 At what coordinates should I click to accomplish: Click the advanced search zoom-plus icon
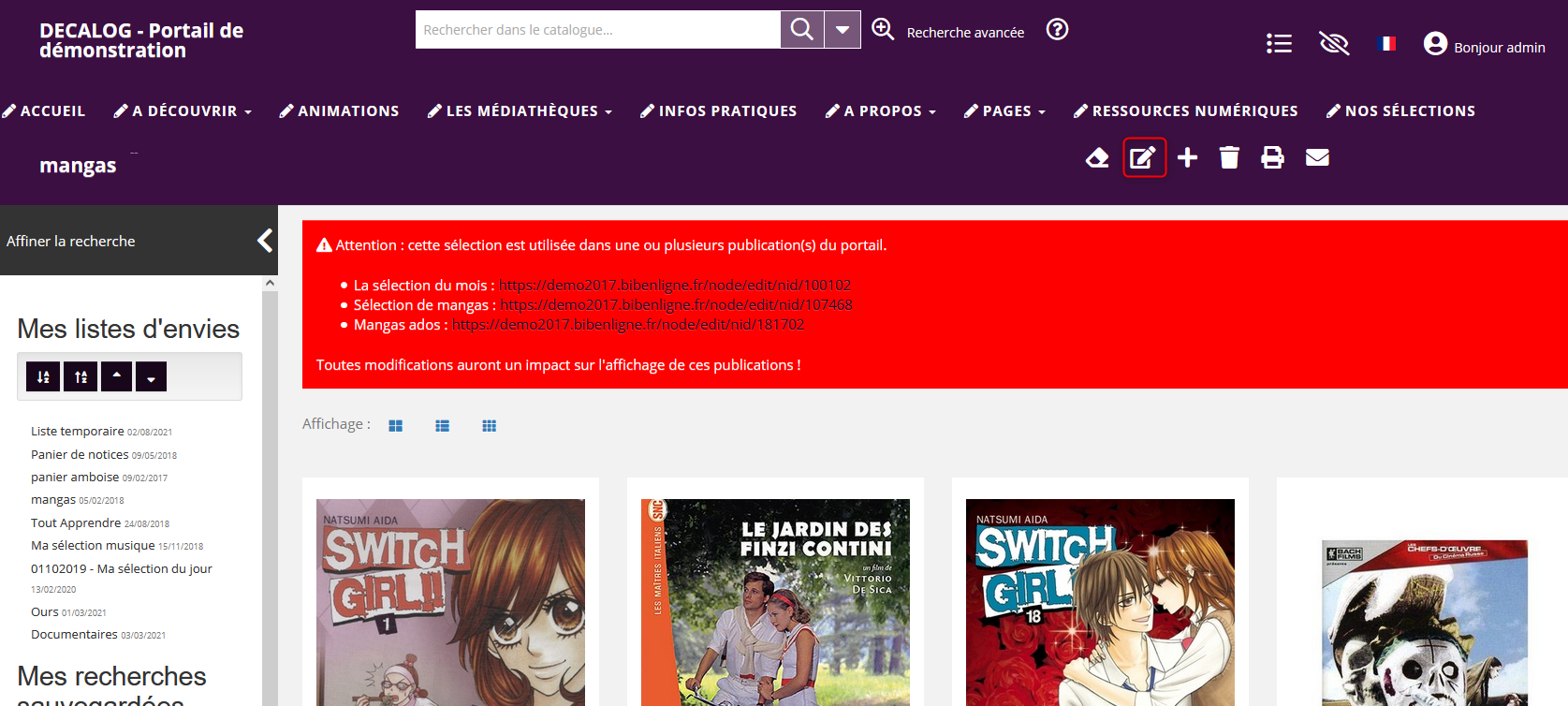(x=883, y=29)
